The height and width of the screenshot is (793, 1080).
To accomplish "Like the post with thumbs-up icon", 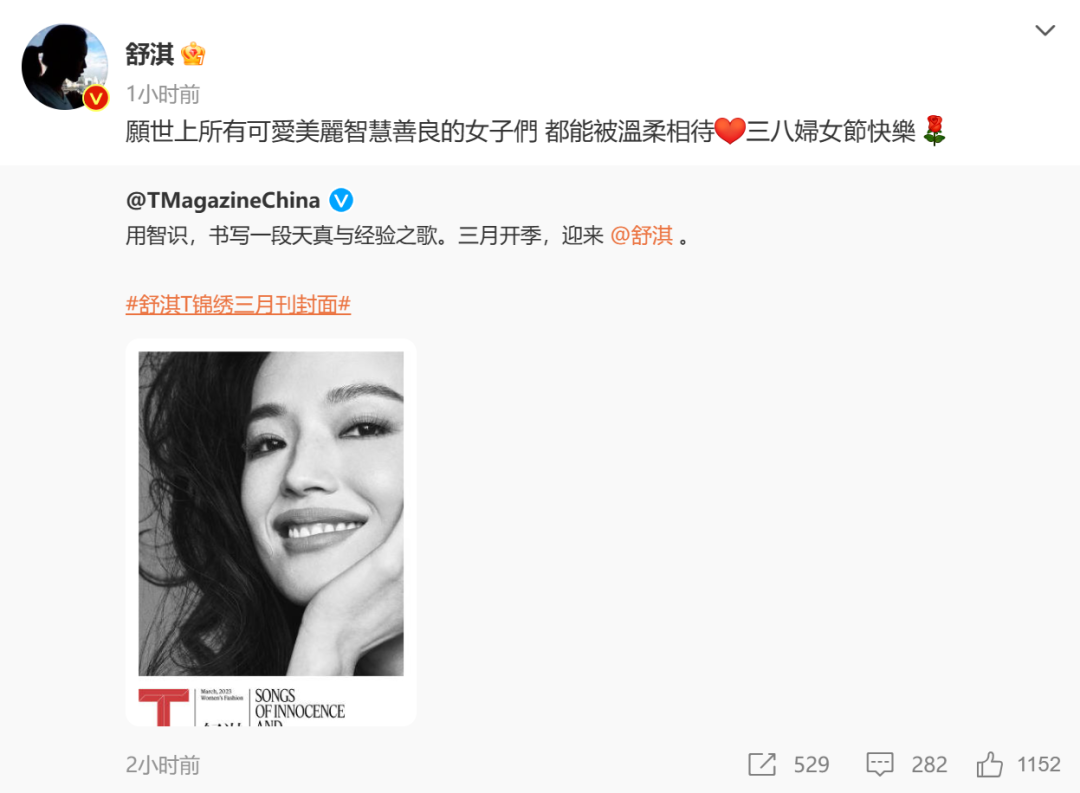I will (x=989, y=764).
